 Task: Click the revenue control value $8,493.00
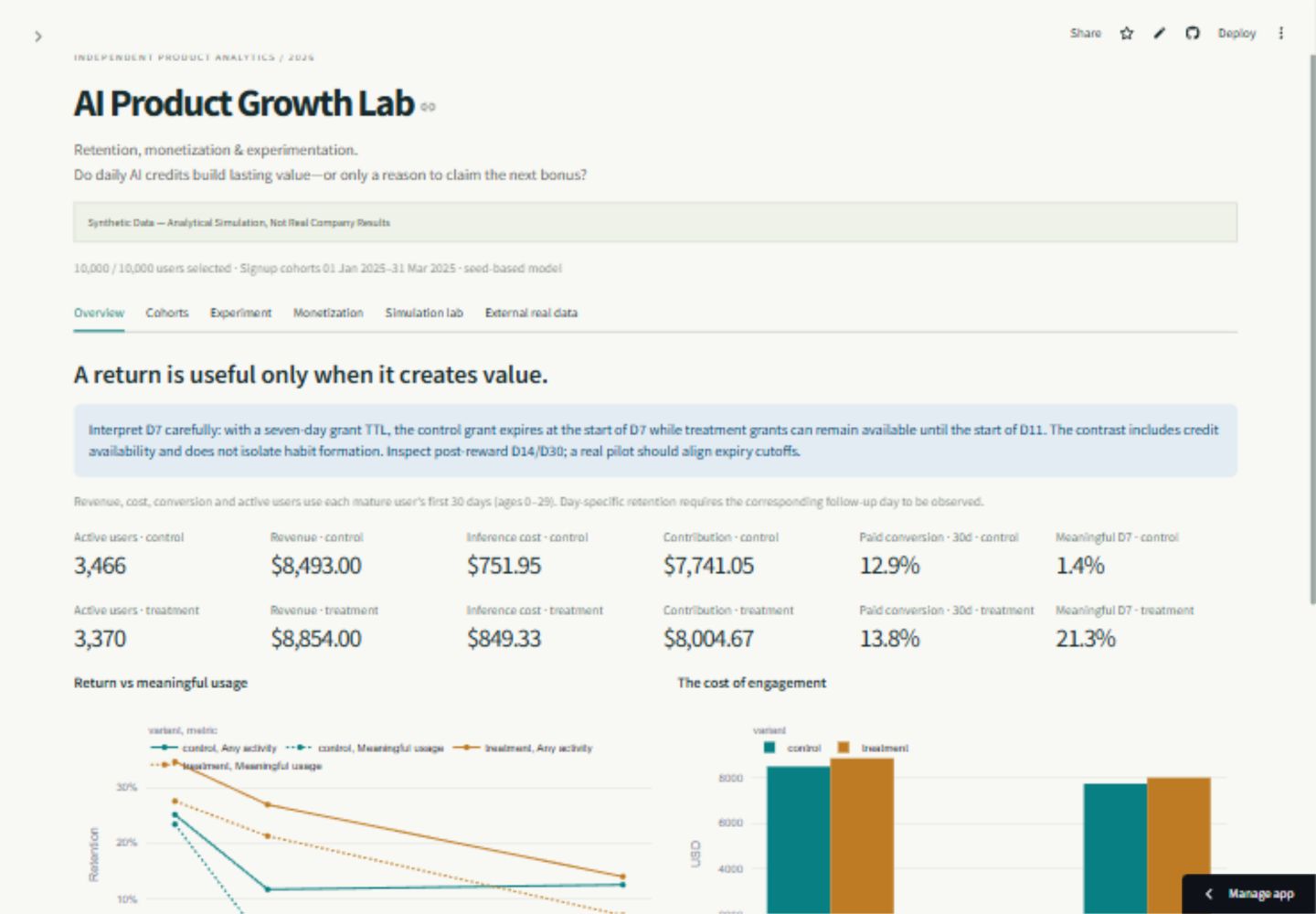pos(316,566)
